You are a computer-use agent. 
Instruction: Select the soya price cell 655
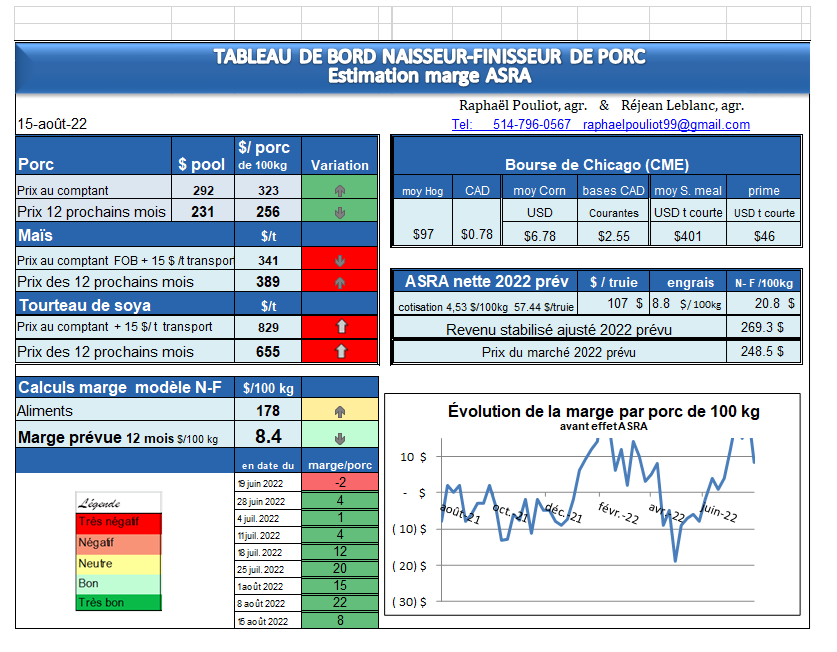pos(268,351)
